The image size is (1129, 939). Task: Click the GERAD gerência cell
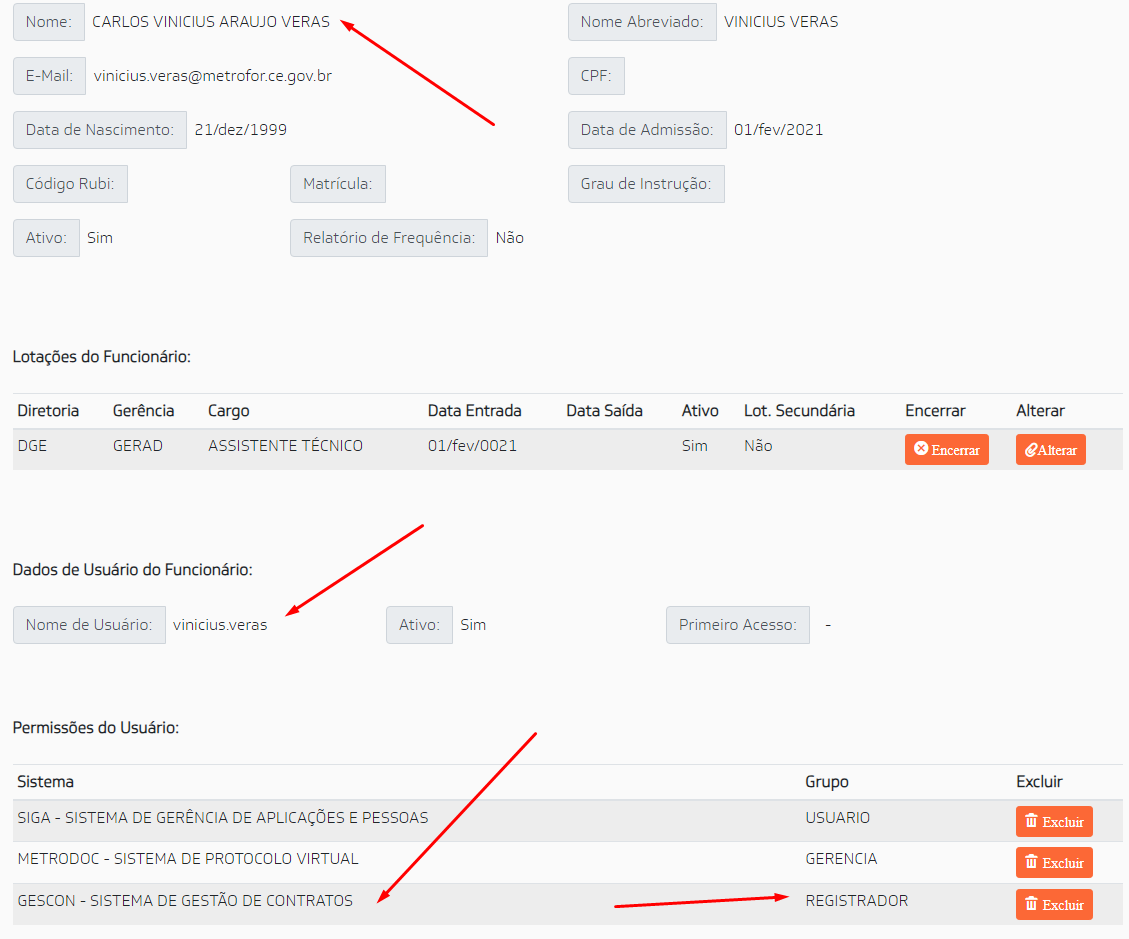[x=138, y=446]
